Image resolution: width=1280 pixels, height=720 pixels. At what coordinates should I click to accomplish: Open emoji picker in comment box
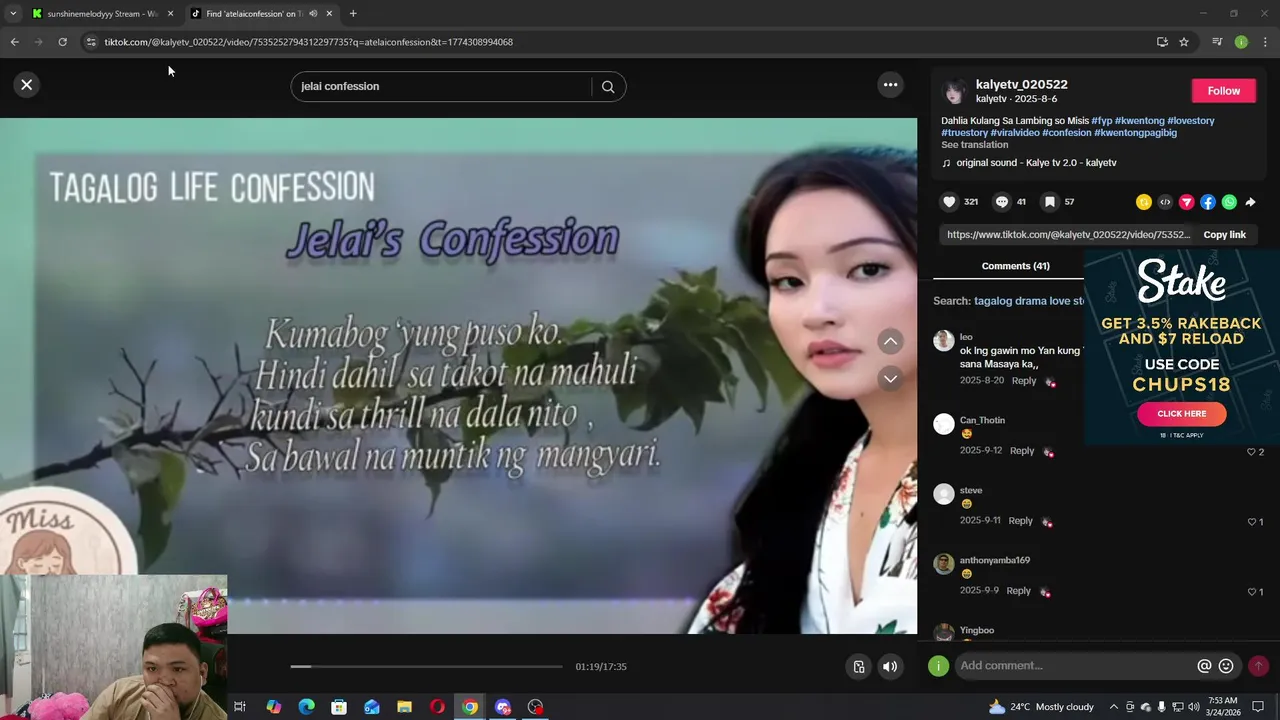[x=1226, y=666]
